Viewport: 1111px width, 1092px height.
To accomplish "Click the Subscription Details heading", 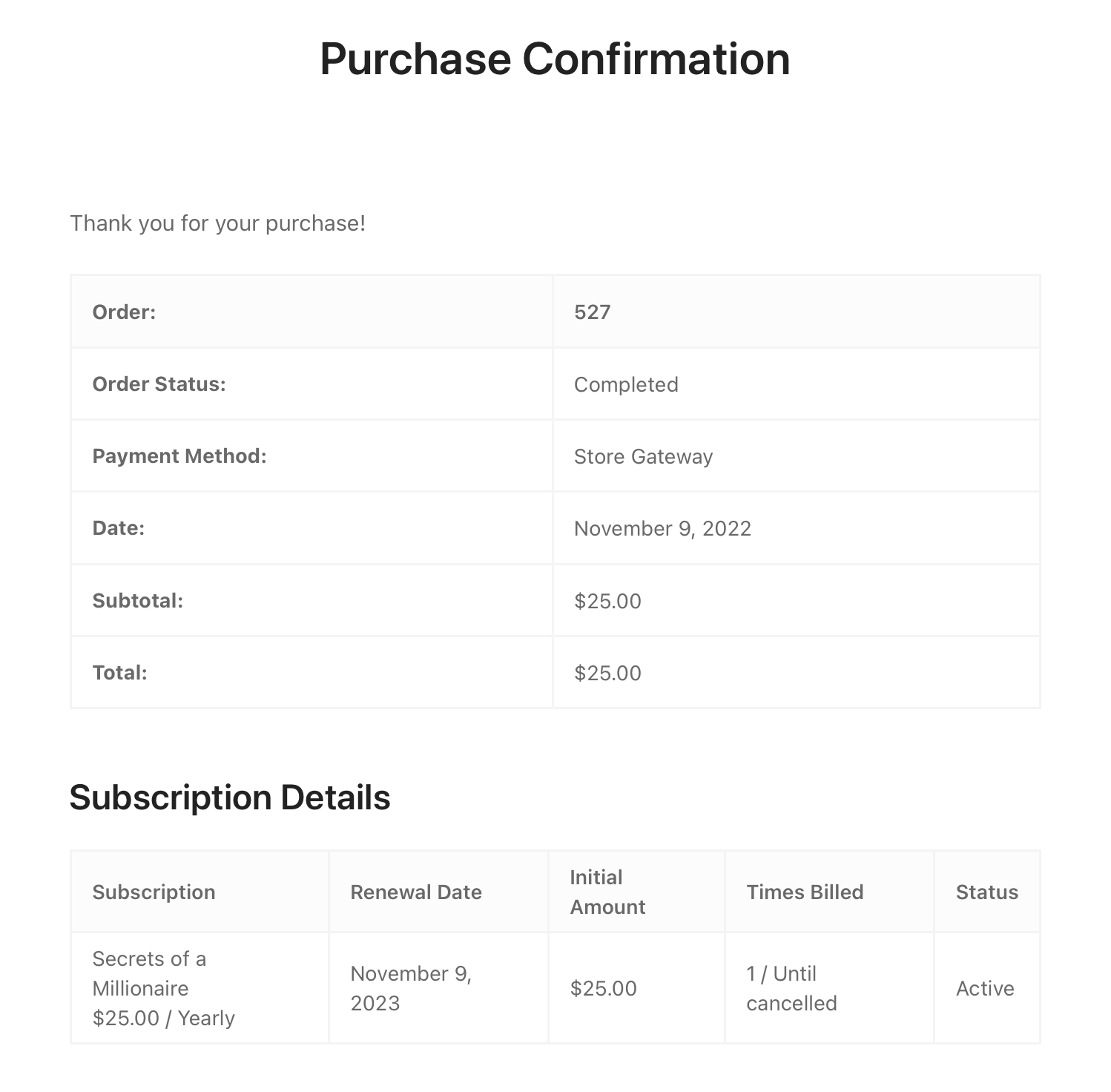I will (230, 798).
